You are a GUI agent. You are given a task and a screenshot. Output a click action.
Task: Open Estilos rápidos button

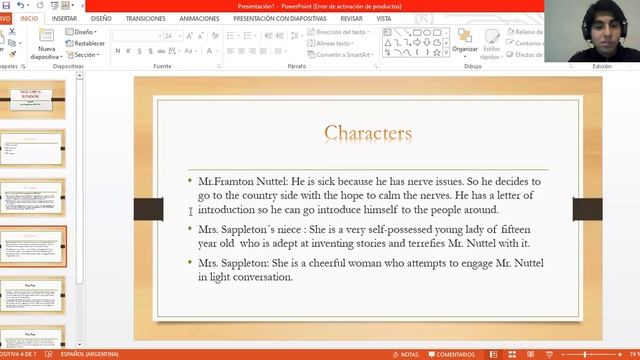[491, 44]
